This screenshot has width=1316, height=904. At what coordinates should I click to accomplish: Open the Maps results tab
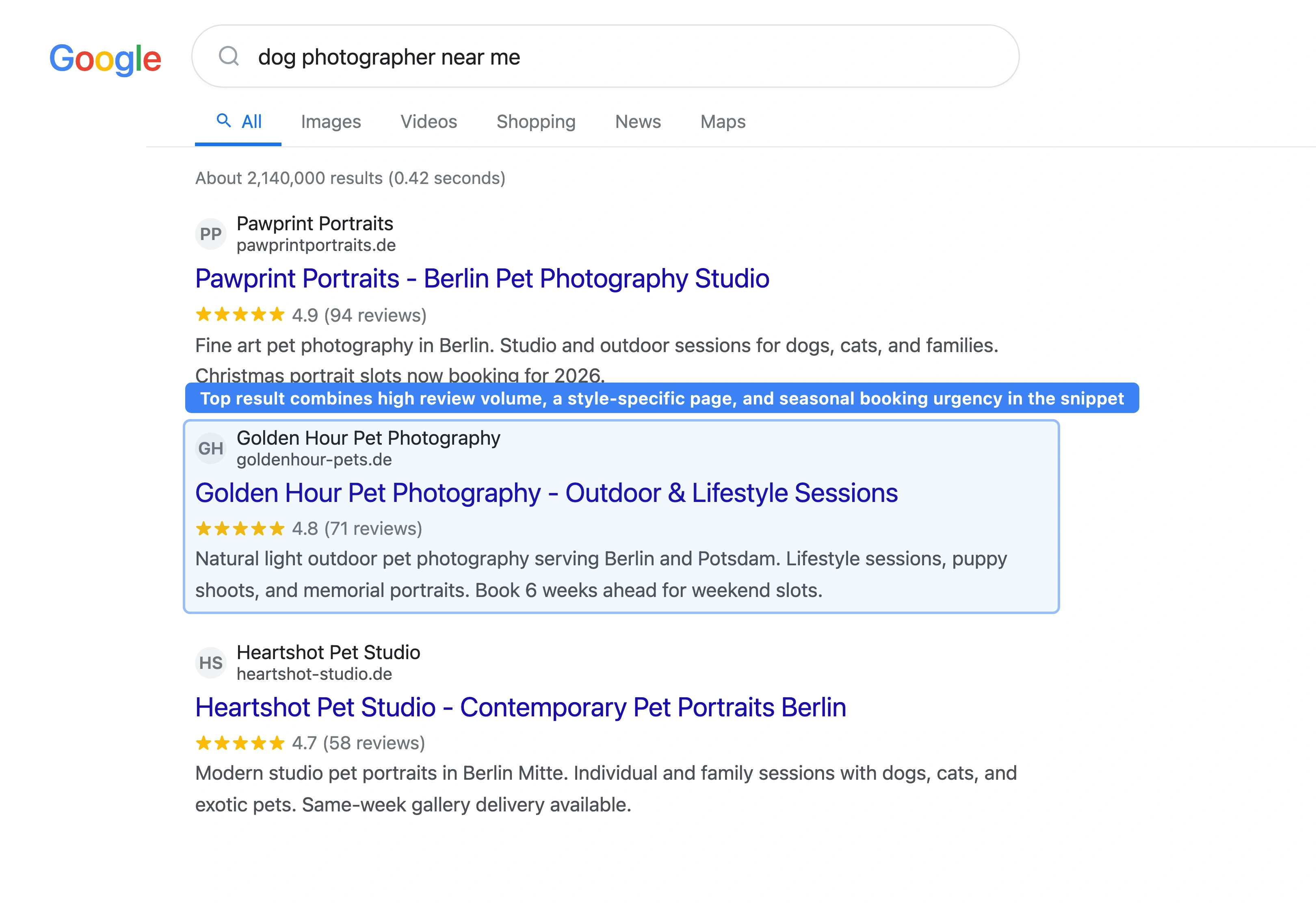tap(722, 122)
